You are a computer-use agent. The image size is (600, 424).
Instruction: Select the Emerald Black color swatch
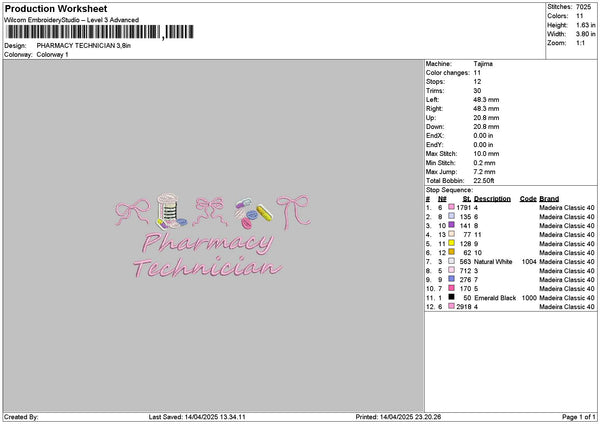452,297
